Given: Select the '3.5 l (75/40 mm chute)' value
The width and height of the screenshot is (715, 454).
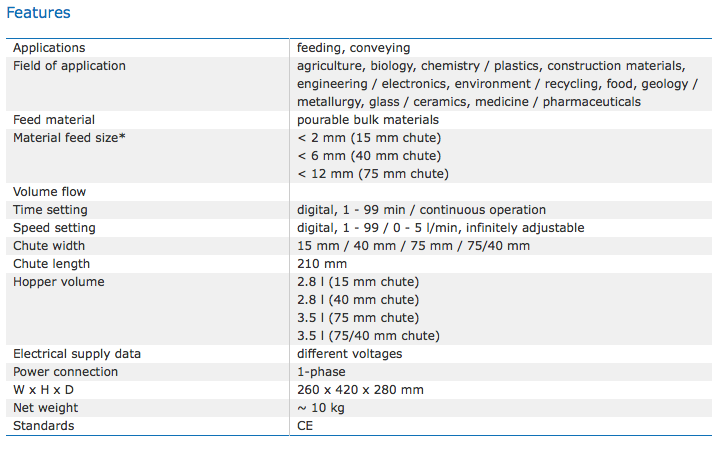Looking at the screenshot, I should pyautogui.click(x=368, y=336).
